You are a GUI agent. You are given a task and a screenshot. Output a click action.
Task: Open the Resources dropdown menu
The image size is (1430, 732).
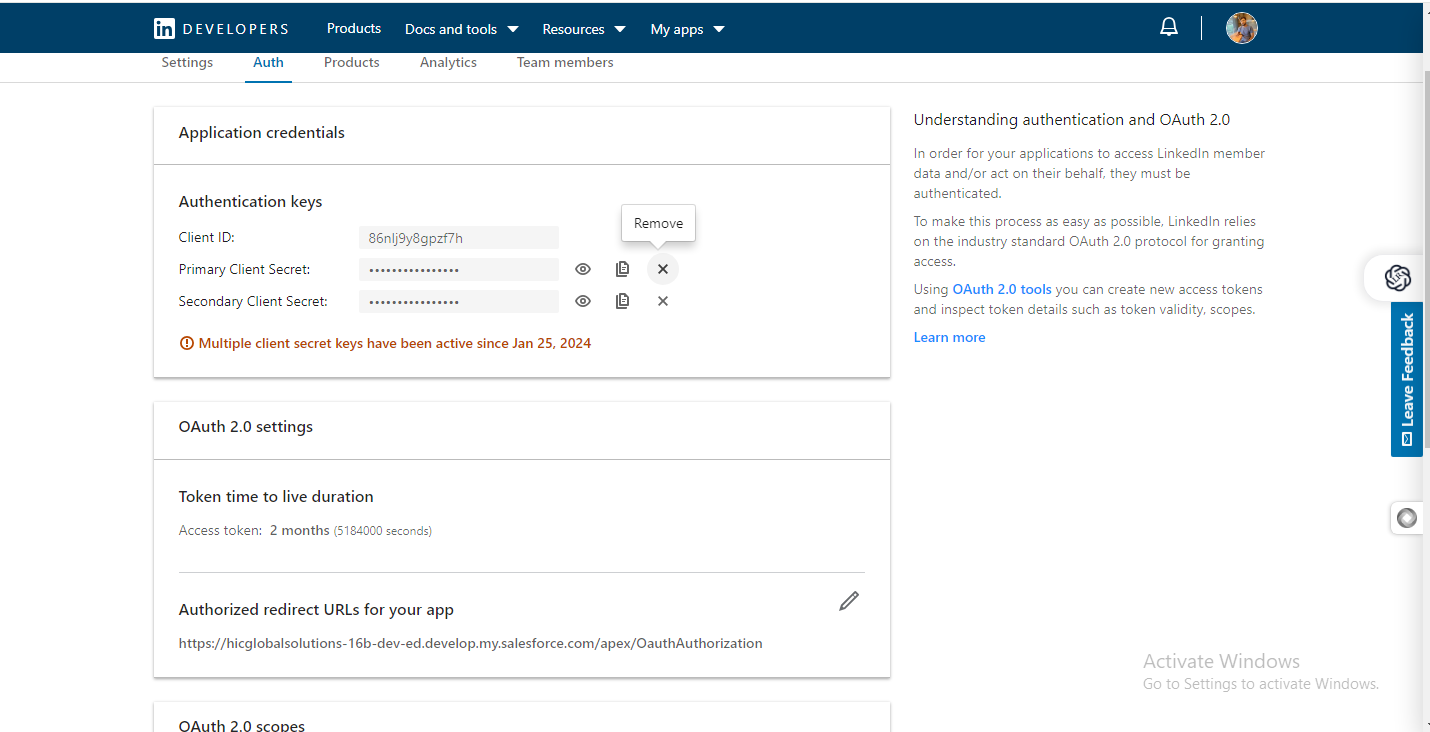(x=583, y=29)
